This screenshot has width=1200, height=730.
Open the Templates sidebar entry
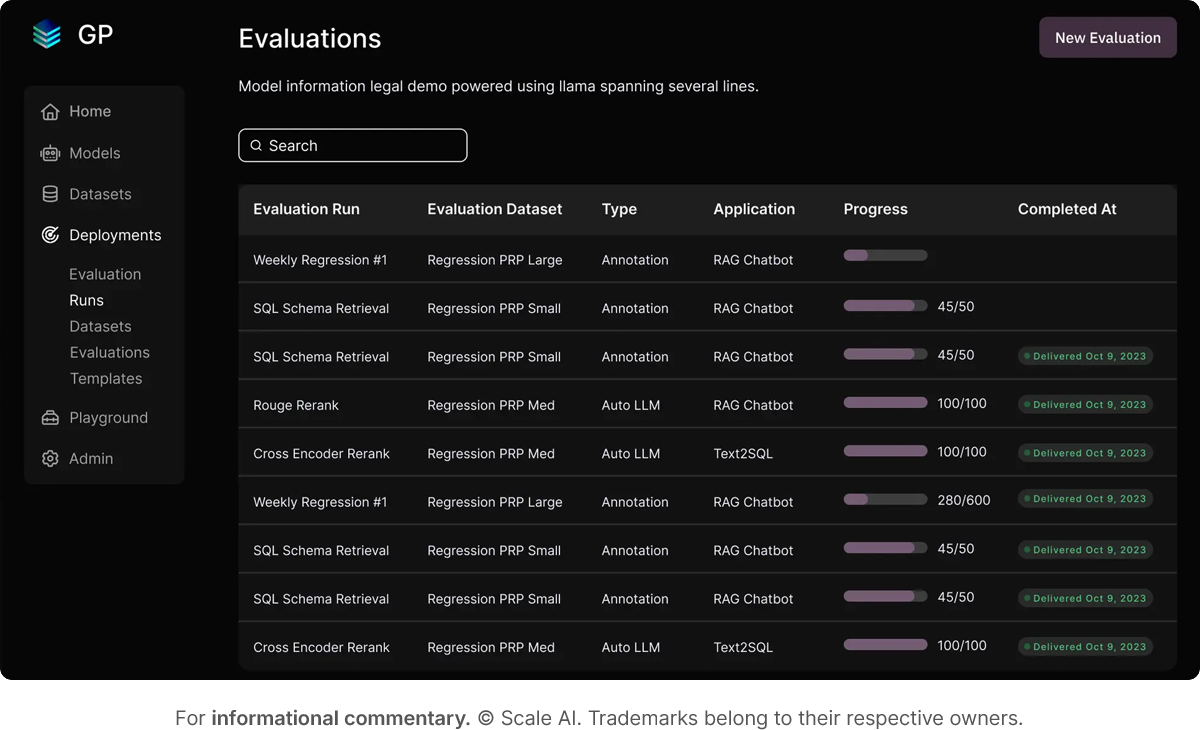(x=105, y=378)
